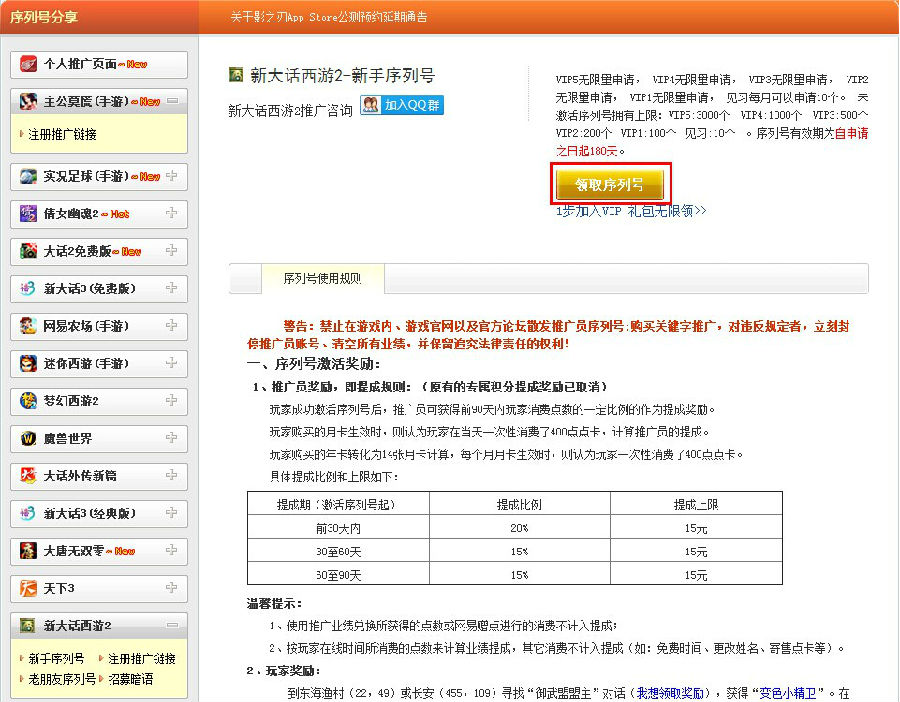Click the 提成上限 table header
The height and width of the screenshot is (702, 900).
coord(696,505)
